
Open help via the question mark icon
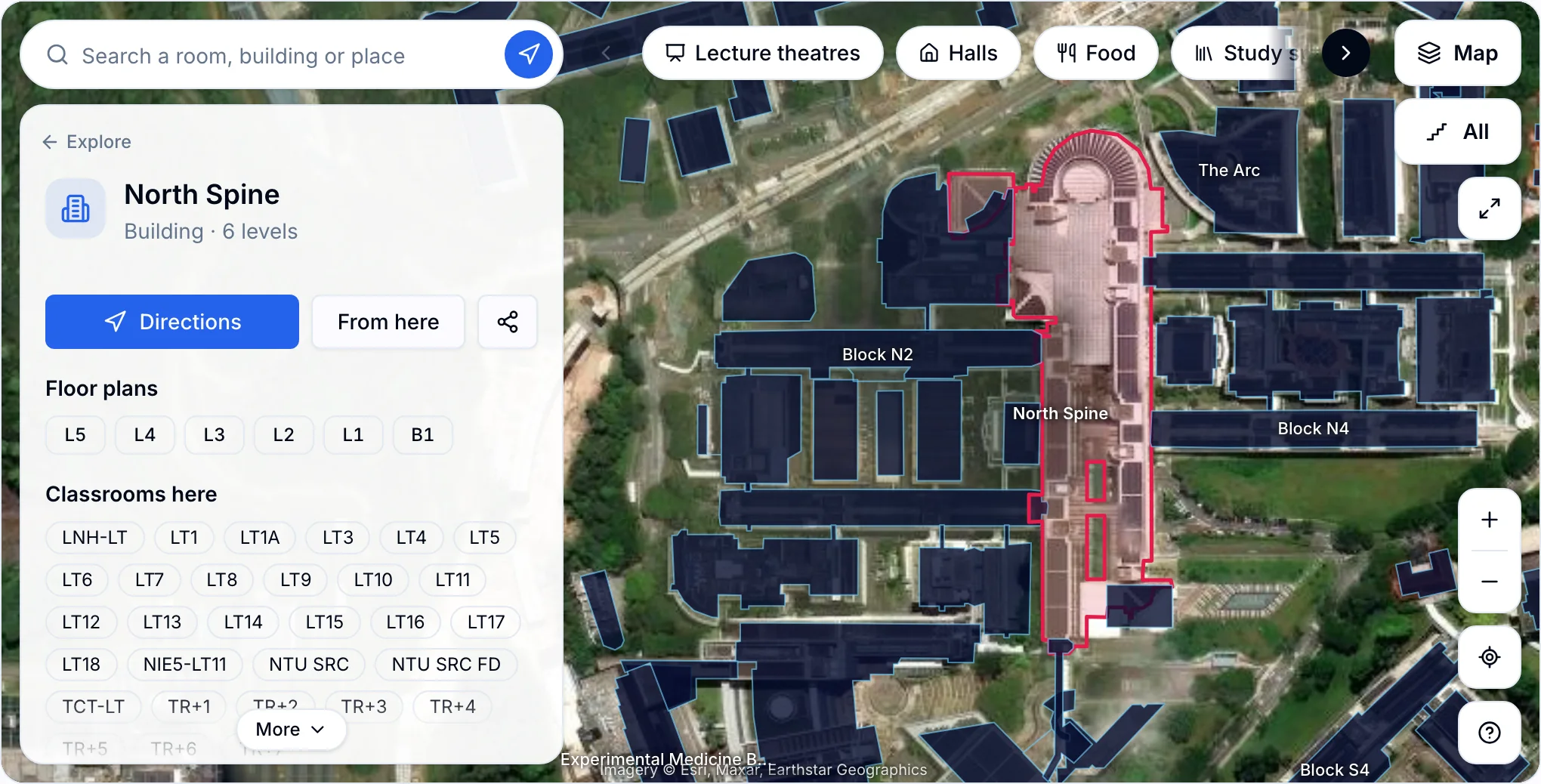coord(1489,733)
